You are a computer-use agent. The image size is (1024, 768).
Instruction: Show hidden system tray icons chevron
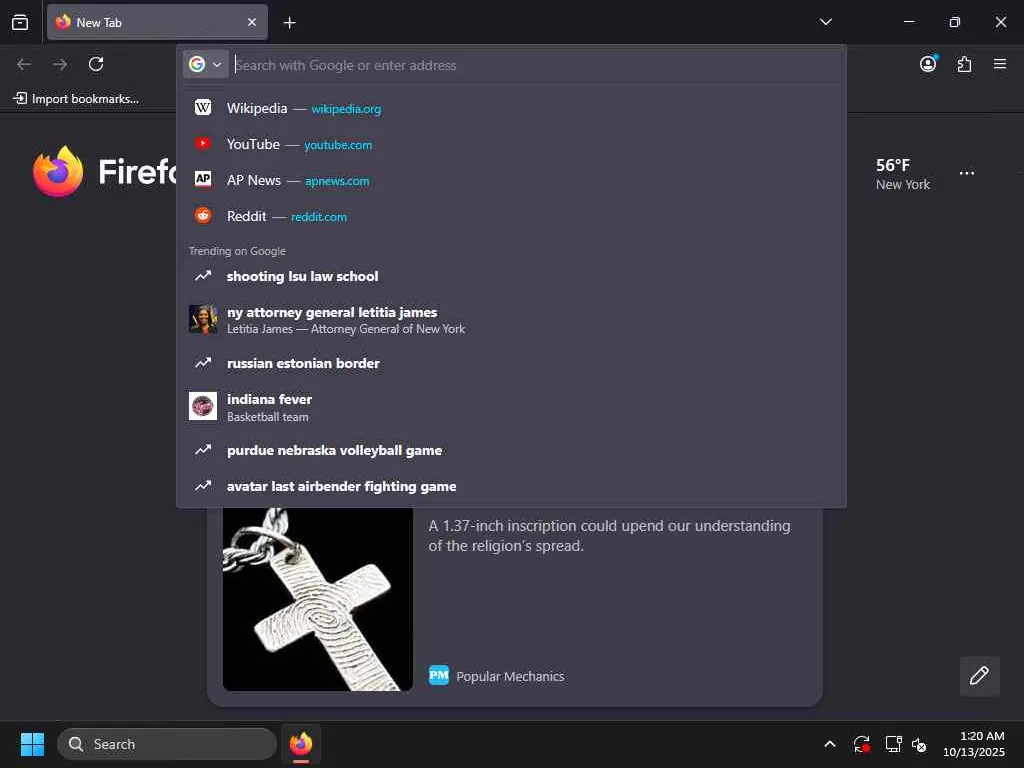(829, 744)
